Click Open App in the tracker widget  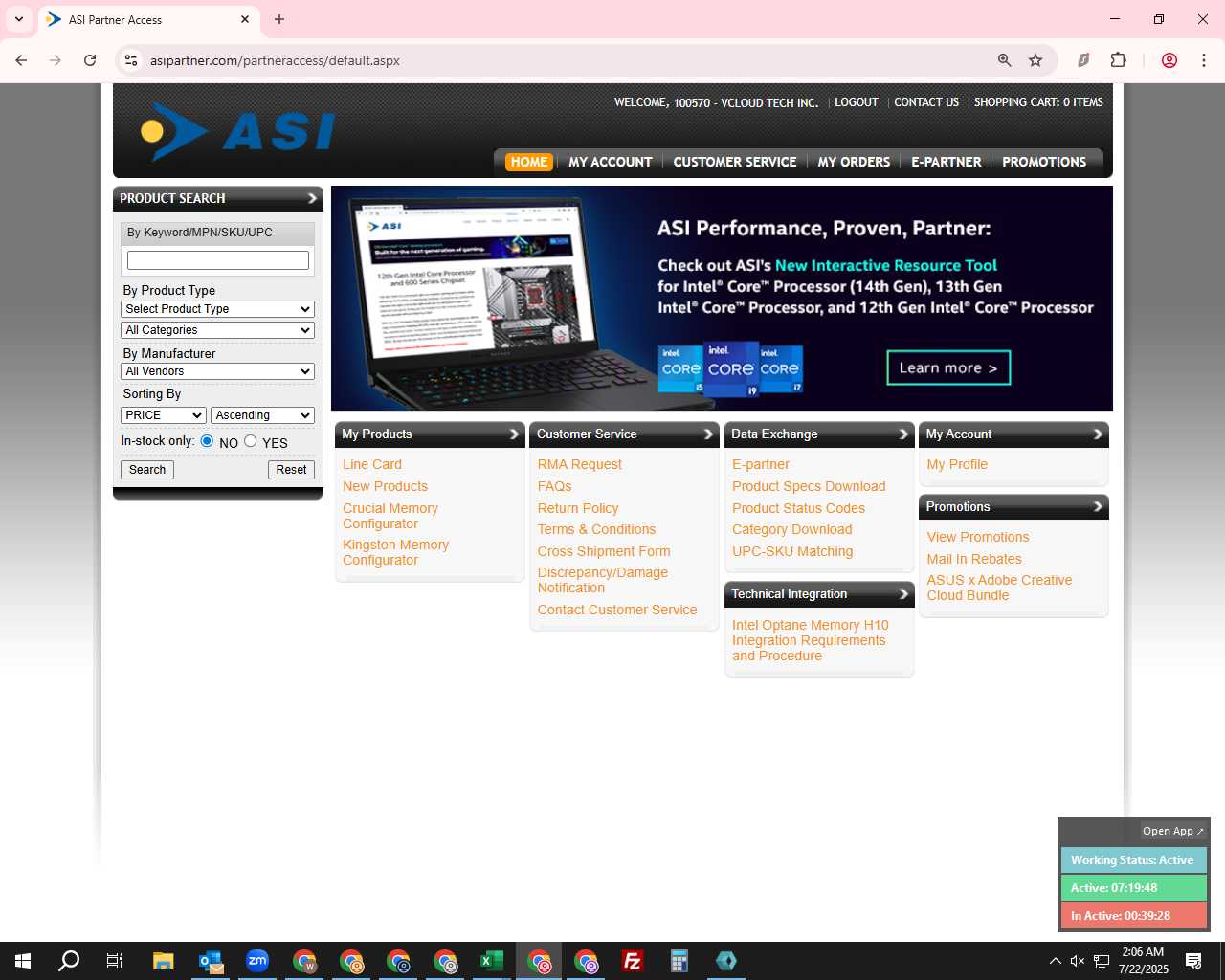1173,831
